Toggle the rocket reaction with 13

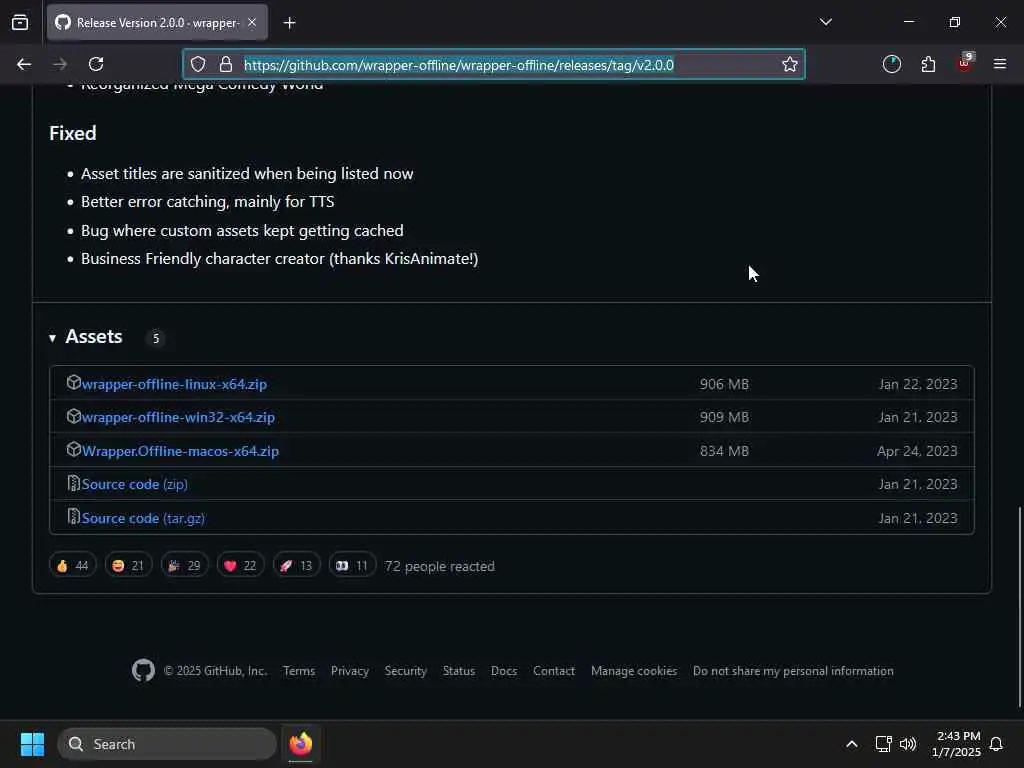[296, 566]
